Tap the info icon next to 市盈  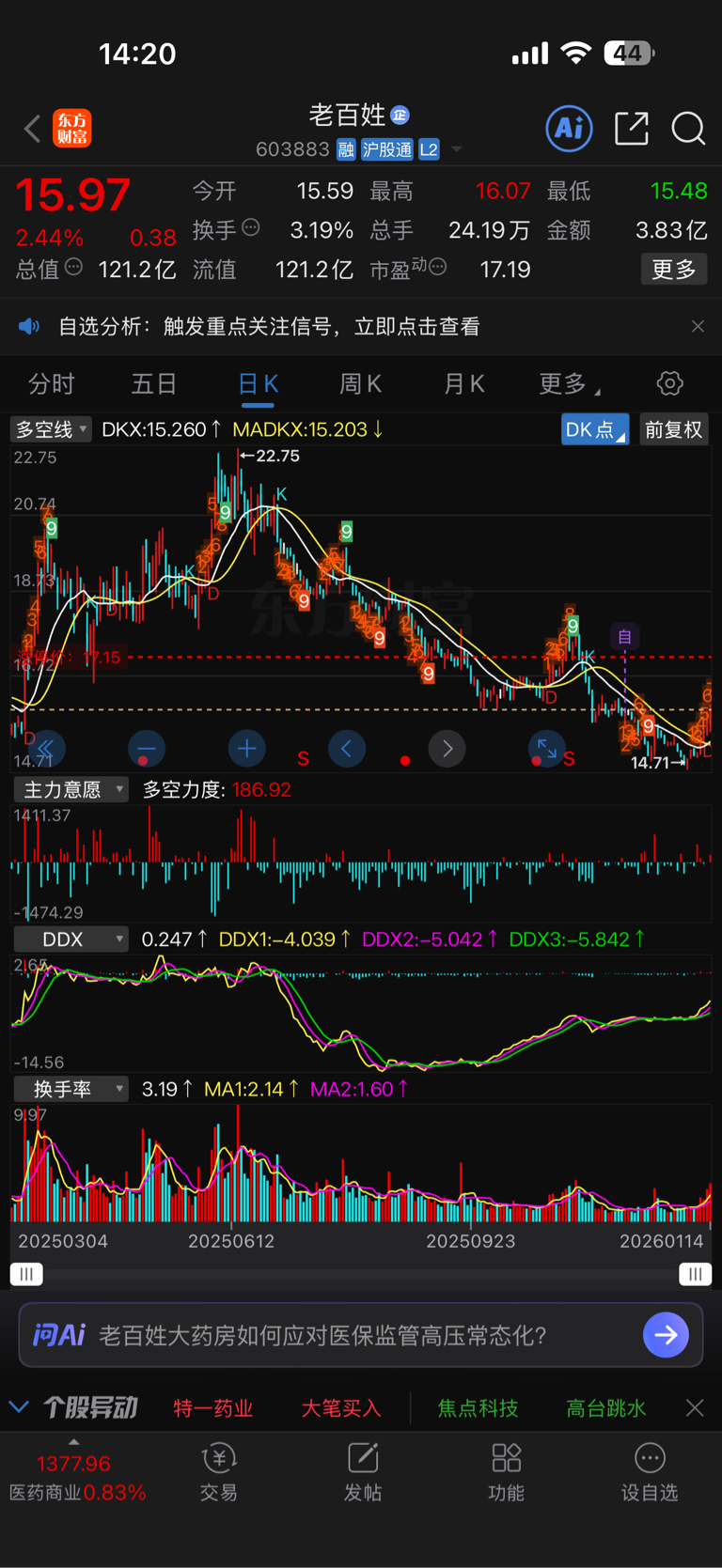coord(437,268)
